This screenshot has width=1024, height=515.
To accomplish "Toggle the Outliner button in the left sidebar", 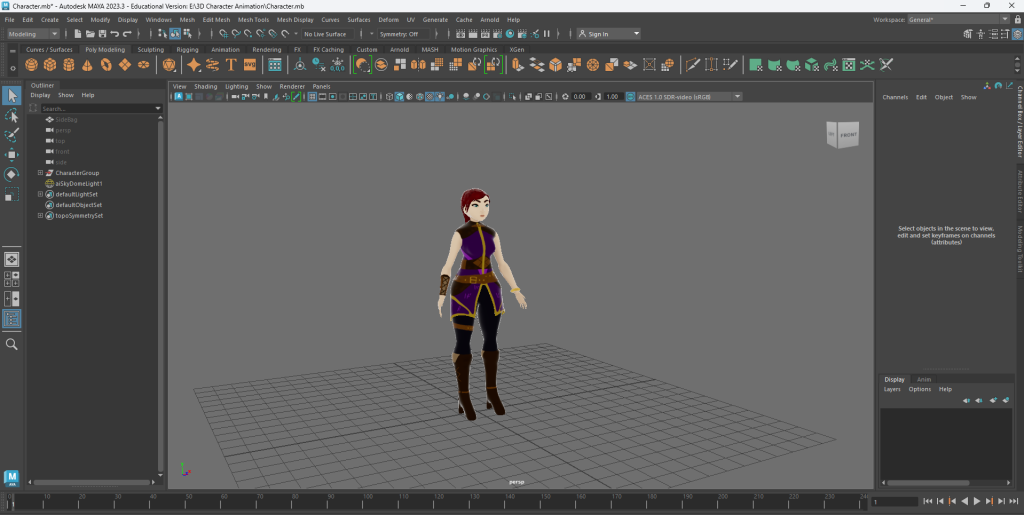I will (x=12, y=319).
